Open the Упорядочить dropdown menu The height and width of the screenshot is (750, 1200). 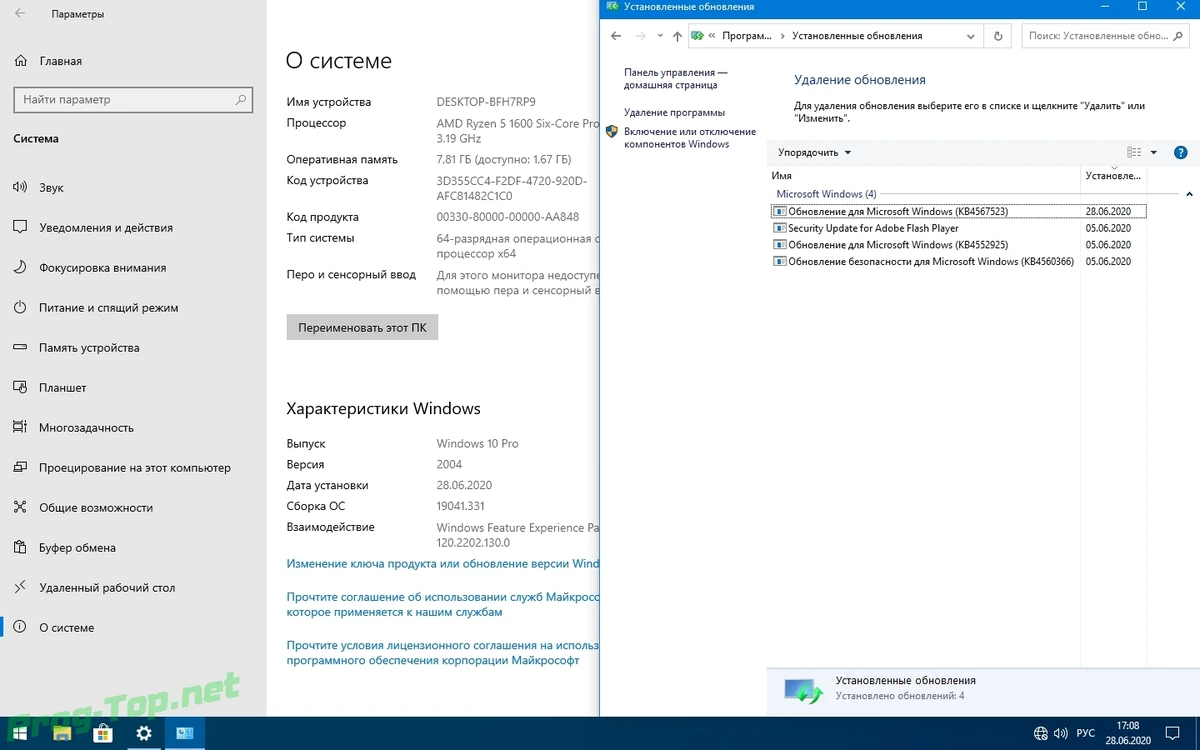815,153
